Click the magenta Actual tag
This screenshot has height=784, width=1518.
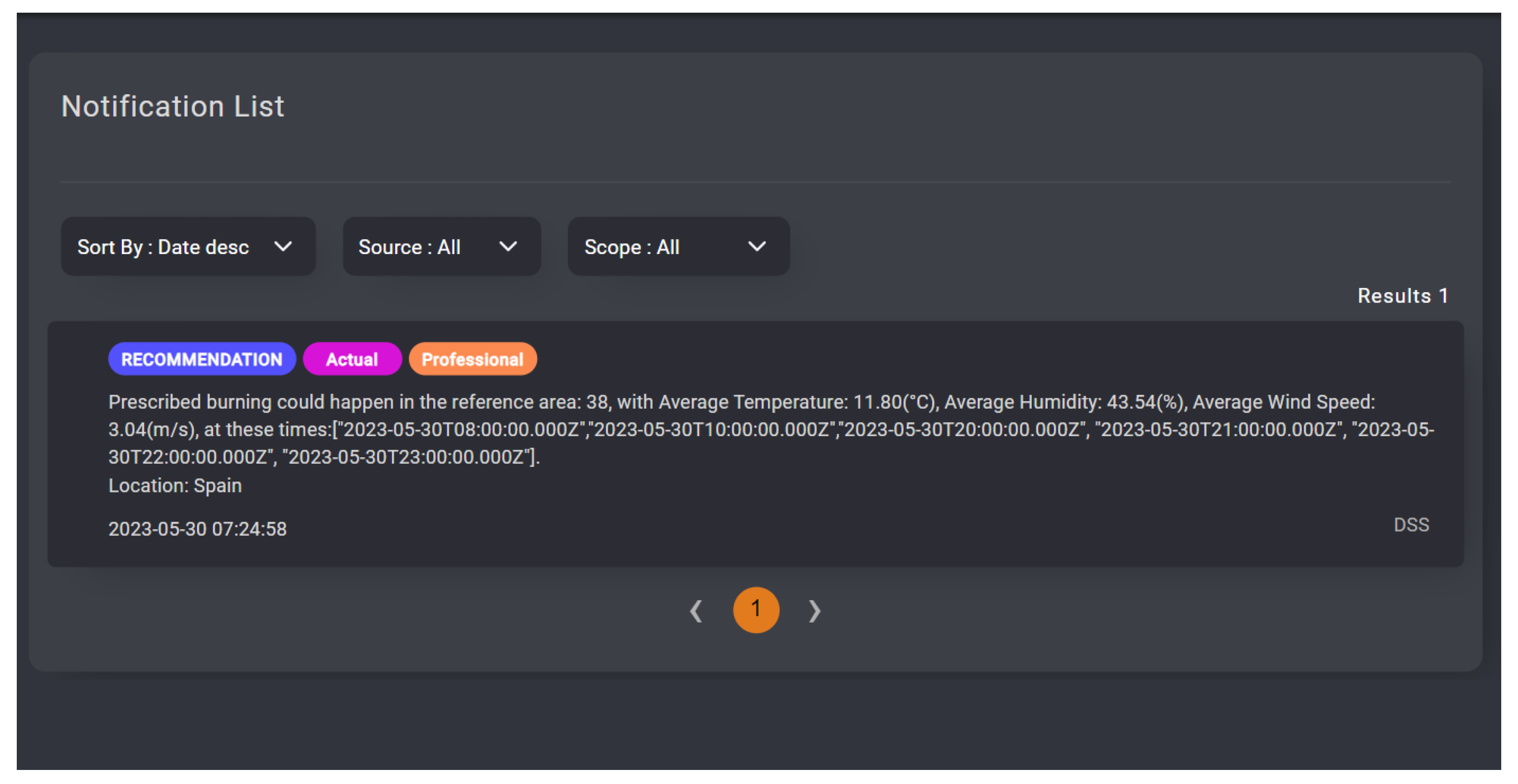coord(352,359)
